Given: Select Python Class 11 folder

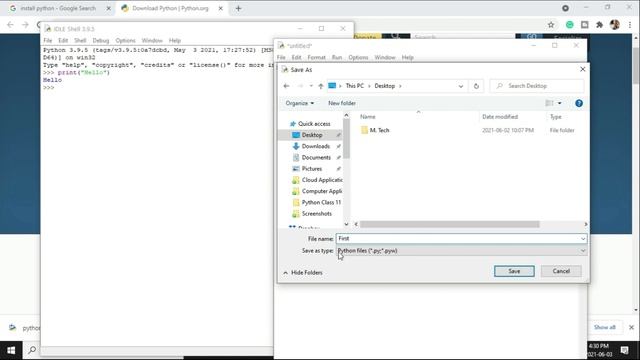Looking at the screenshot, I should pyautogui.click(x=317, y=202).
